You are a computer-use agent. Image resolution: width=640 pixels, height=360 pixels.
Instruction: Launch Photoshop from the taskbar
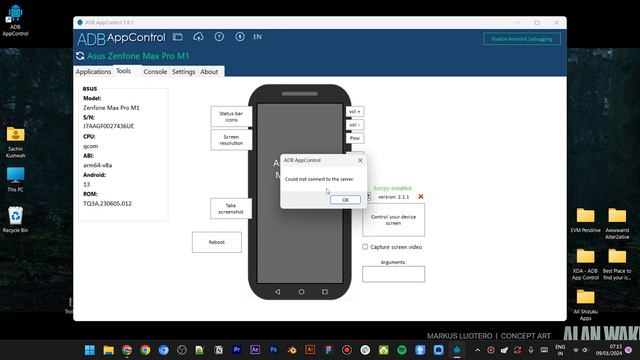click(273, 350)
